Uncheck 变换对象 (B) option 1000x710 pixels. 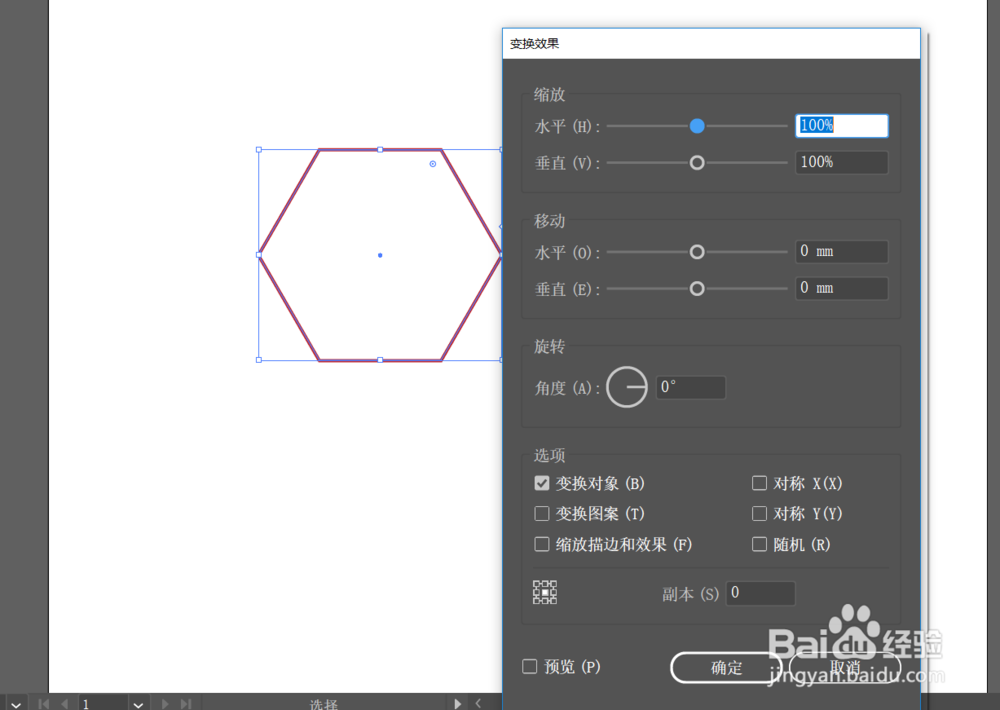coord(541,483)
